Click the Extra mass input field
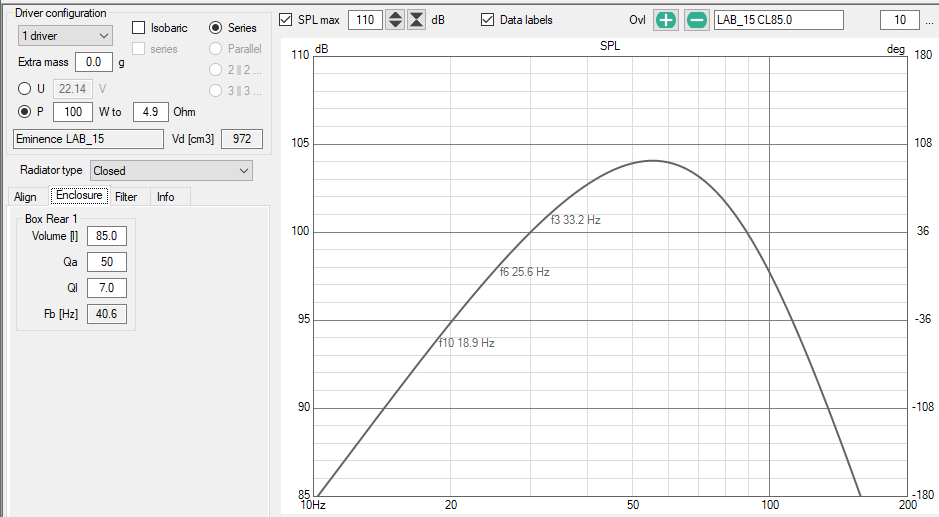939x517 pixels. 94,62
